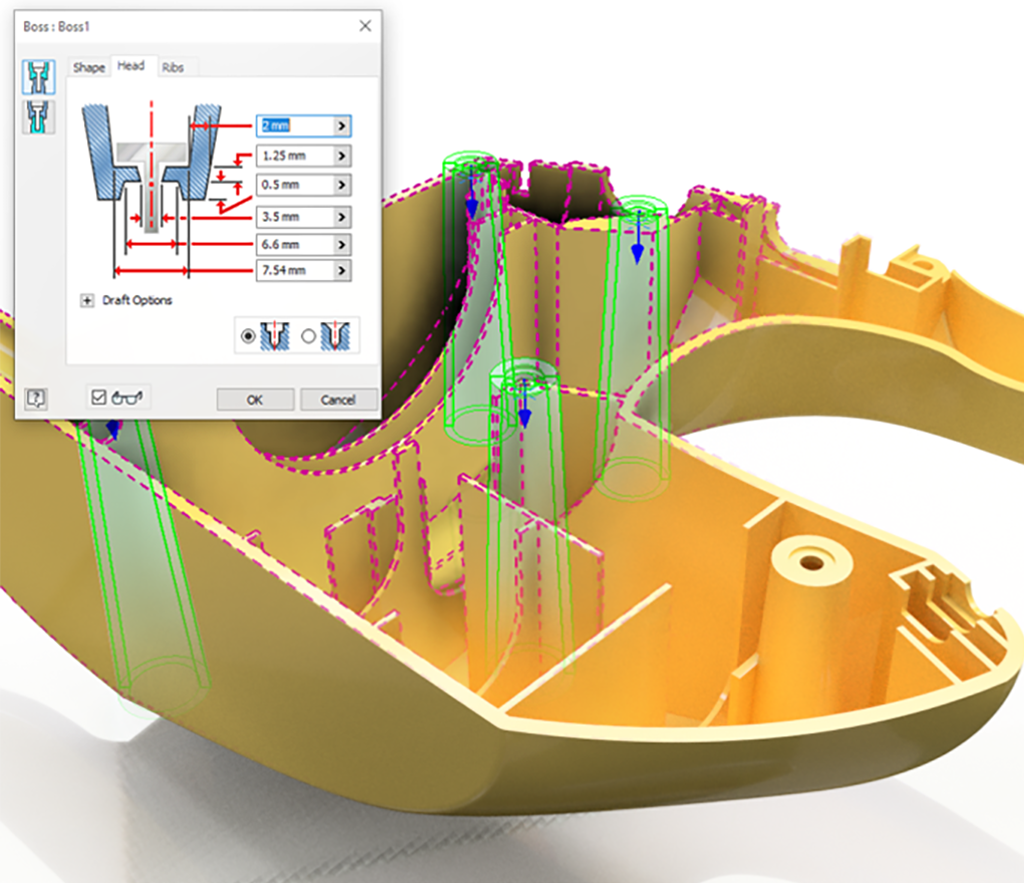The image size is (1024, 883).
Task: Select the countersink radio button
Action: pos(308,337)
